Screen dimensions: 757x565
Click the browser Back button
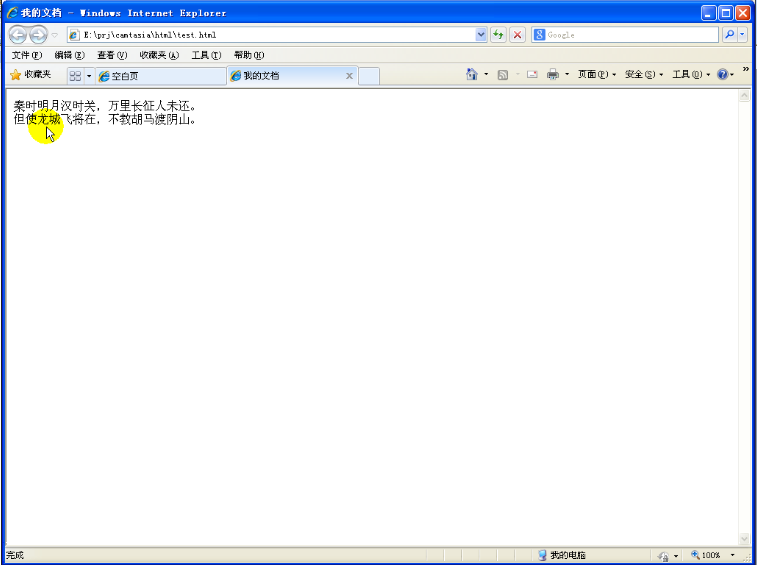[17, 35]
